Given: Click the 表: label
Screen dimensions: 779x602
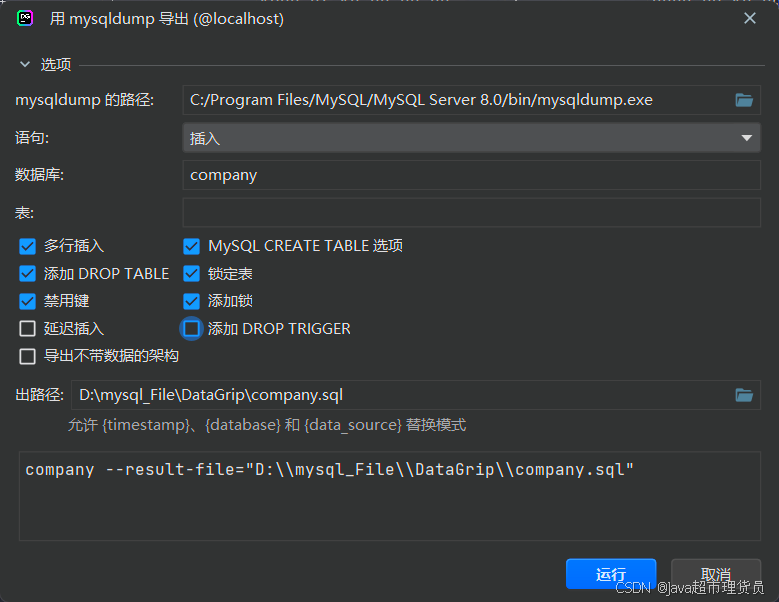Looking at the screenshot, I should tap(24, 213).
